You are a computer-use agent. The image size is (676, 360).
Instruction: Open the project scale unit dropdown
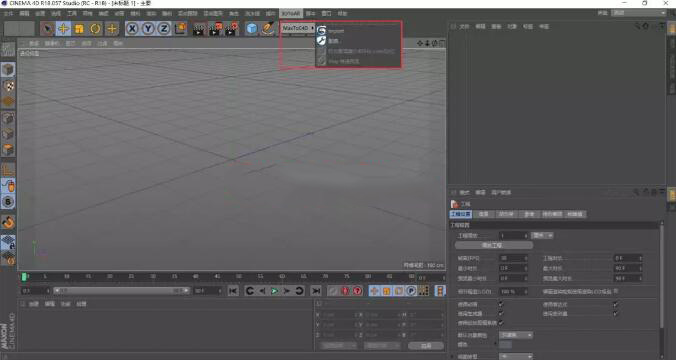pyautogui.click(x=542, y=235)
